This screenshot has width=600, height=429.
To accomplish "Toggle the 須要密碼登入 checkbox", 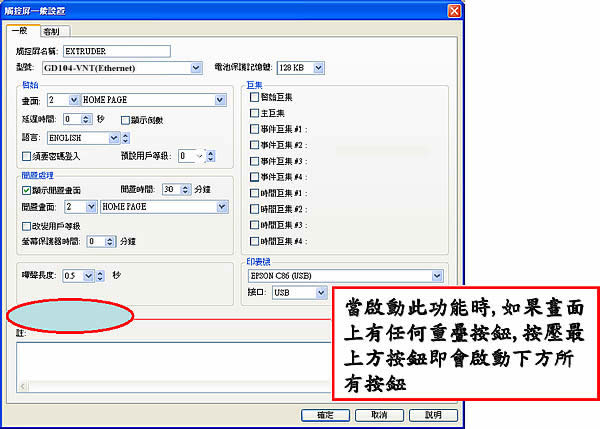I will (x=27, y=156).
